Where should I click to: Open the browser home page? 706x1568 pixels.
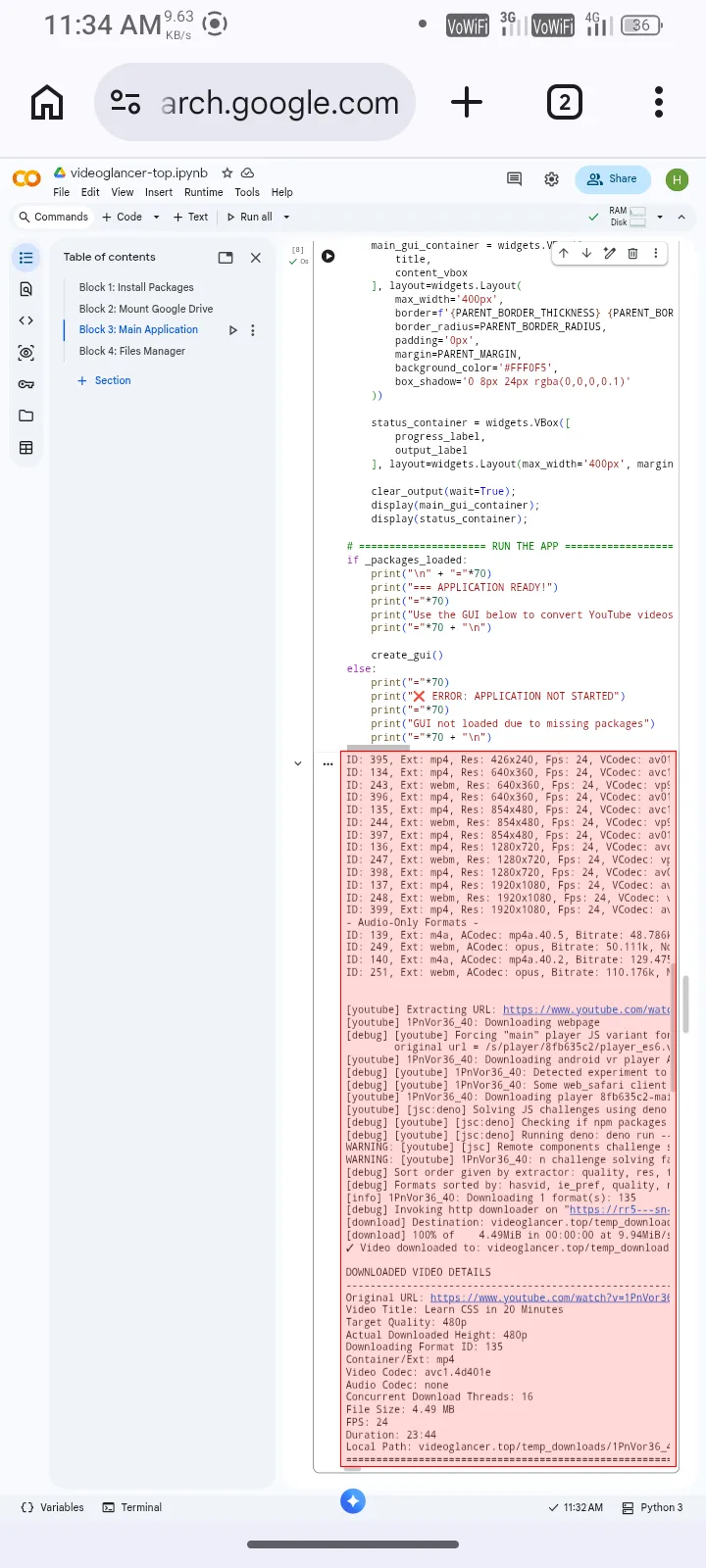click(47, 102)
